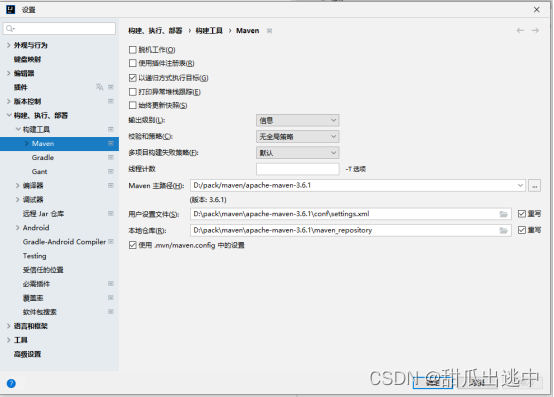
Task: Open the 插件 settings page
Action: coord(20,87)
